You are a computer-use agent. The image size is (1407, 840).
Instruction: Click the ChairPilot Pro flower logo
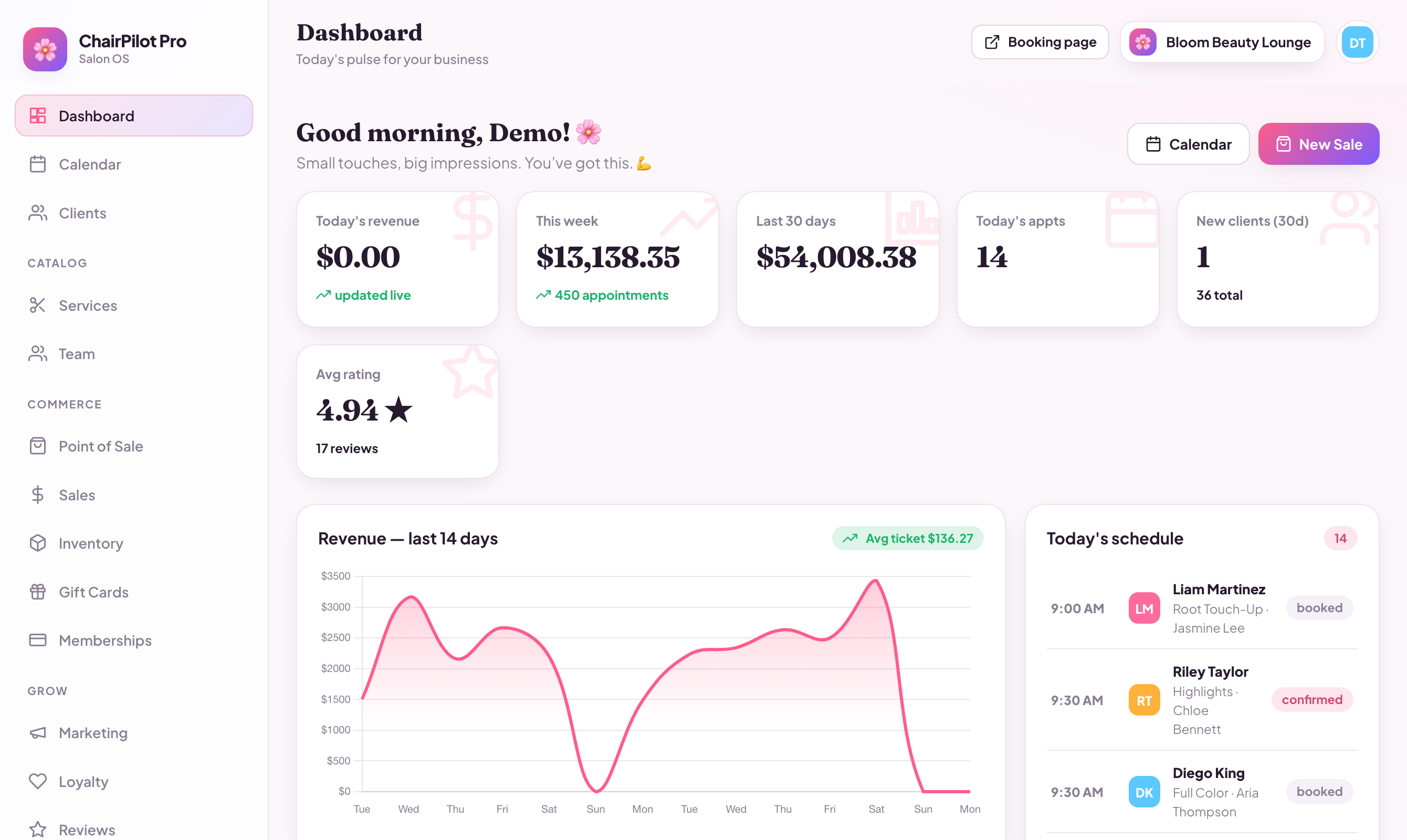click(x=45, y=49)
